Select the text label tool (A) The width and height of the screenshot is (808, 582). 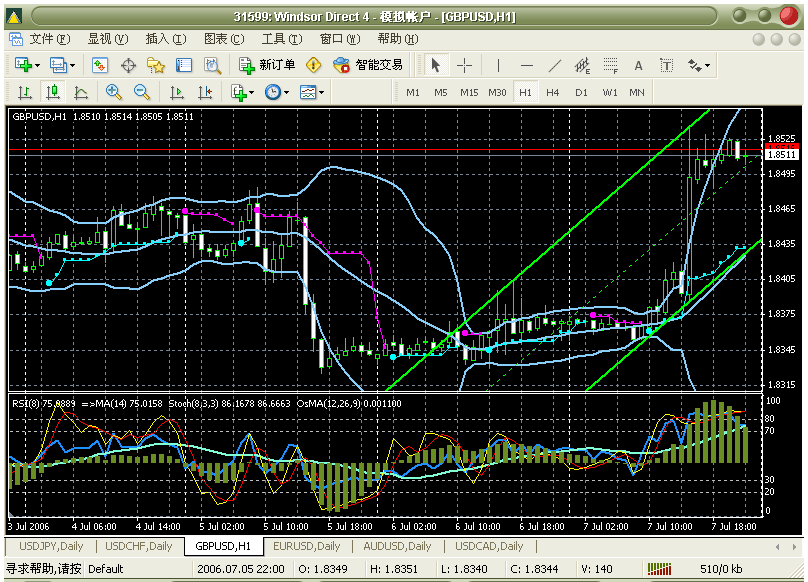[x=638, y=65]
